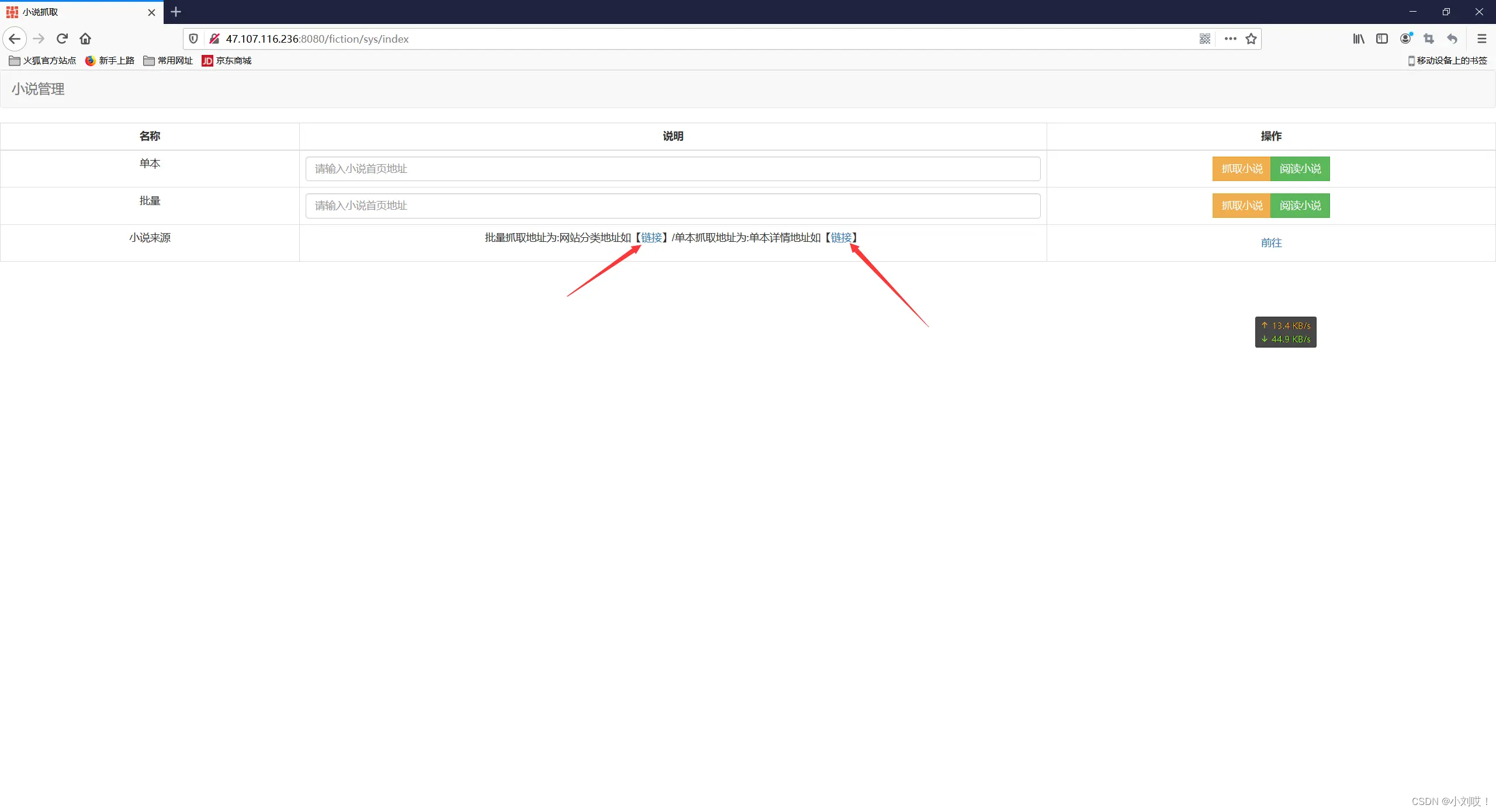The height and width of the screenshot is (812, 1496).
Task: Click the insecure connection lock icon
Action: click(x=214, y=39)
